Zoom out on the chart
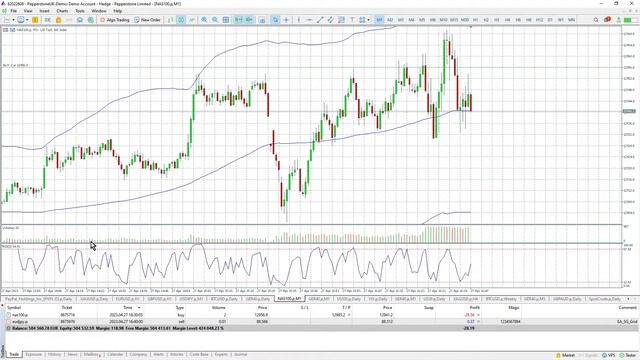The width and height of the screenshot is (640, 360). pos(215,20)
